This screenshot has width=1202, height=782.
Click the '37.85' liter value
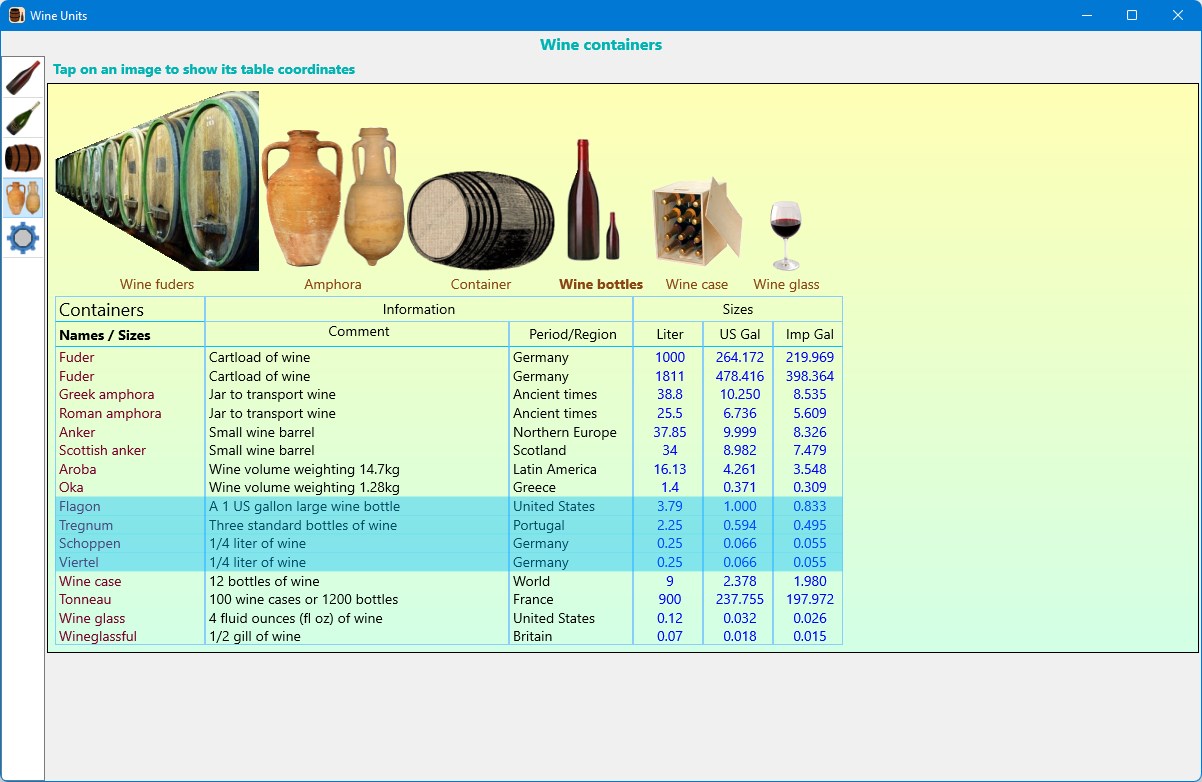[670, 432]
